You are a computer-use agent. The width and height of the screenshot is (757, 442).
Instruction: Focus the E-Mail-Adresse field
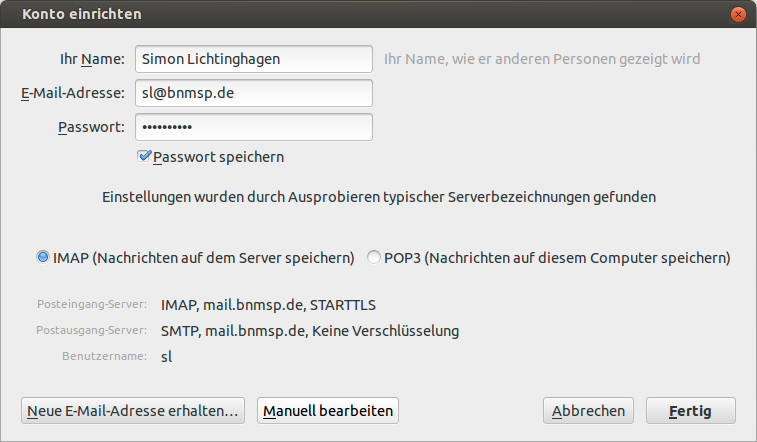point(254,93)
